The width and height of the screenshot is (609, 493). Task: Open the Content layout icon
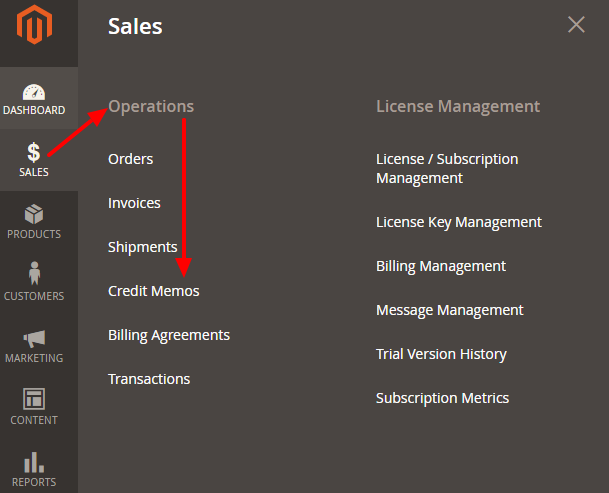[34, 400]
